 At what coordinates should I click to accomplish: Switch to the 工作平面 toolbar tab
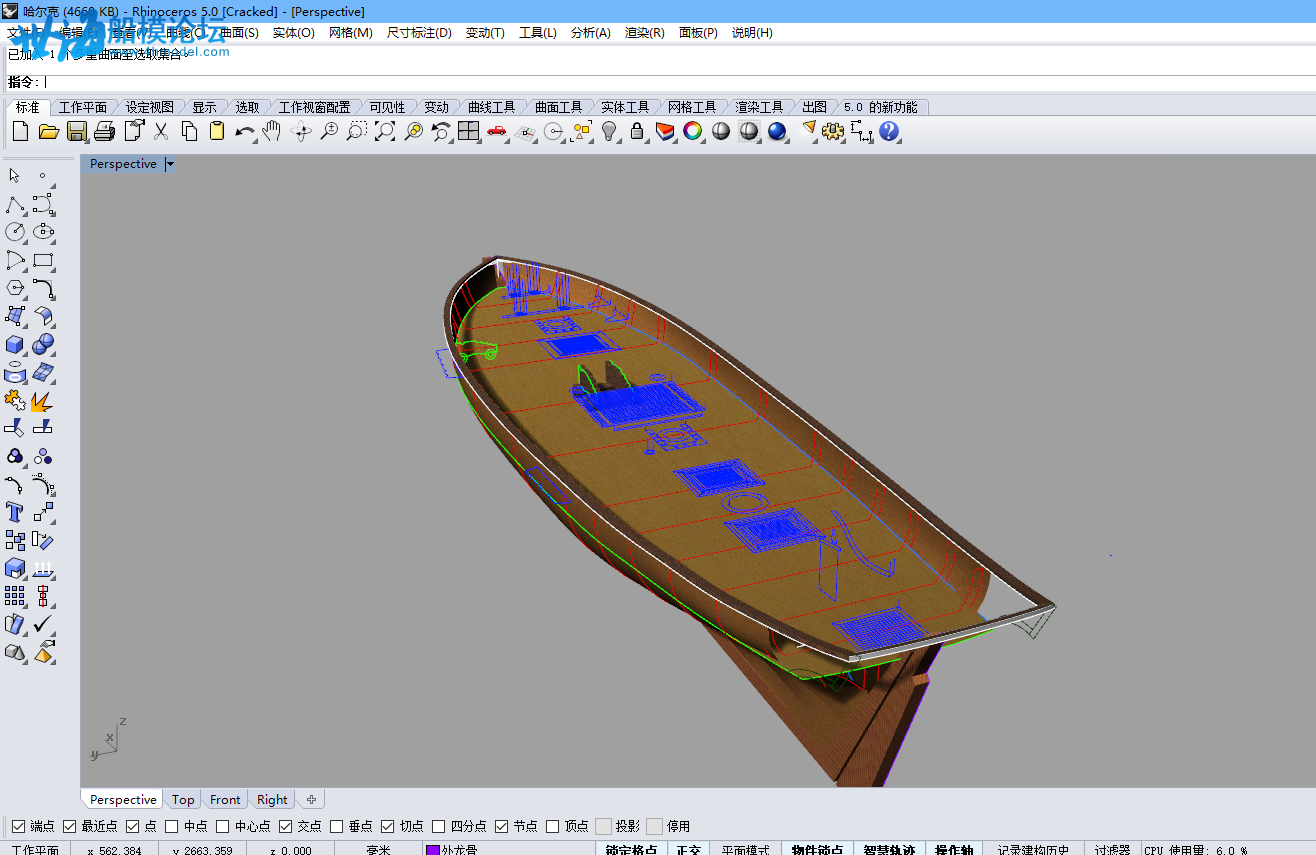pyautogui.click(x=83, y=107)
